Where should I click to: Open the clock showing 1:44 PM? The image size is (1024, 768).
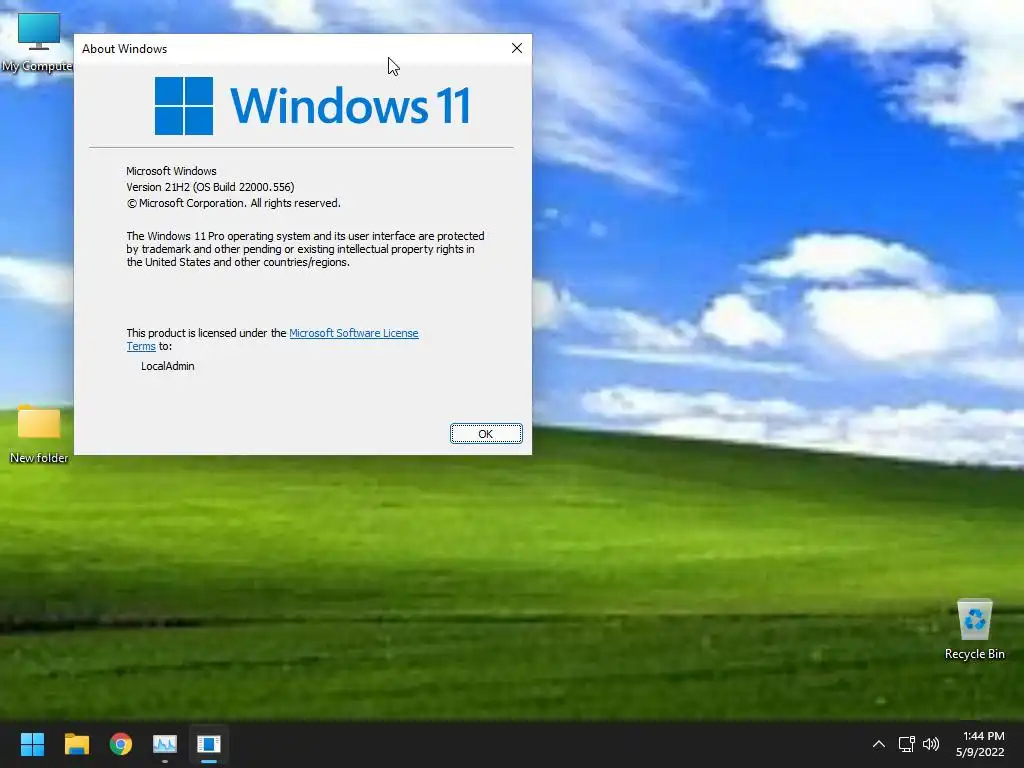pos(982,744)
